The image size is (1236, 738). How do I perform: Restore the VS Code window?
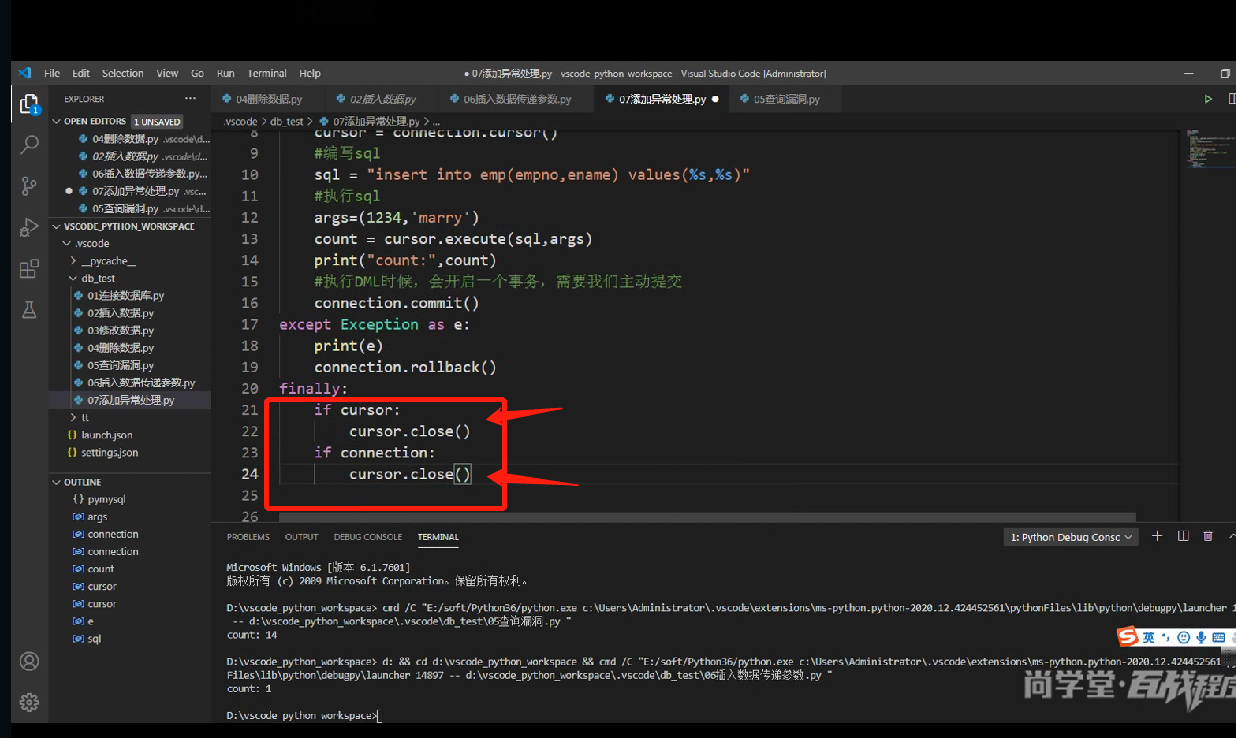[x=1225, y=73]
